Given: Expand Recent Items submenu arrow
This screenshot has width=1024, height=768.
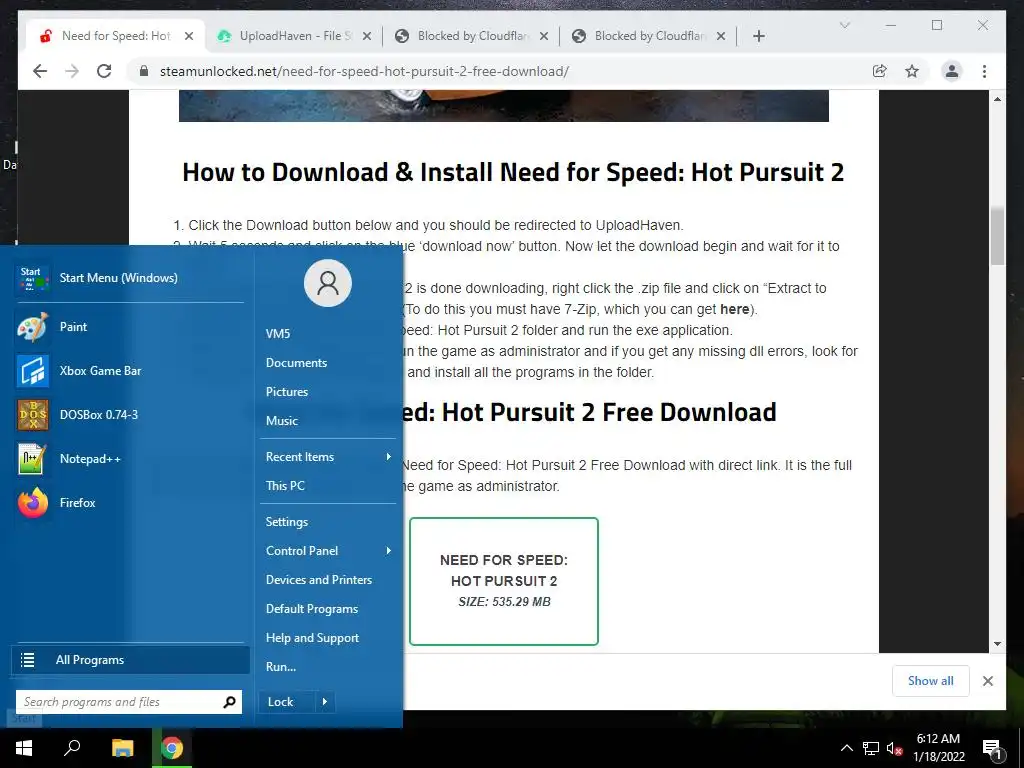Looking at the screenshot, I should point(389,456).
